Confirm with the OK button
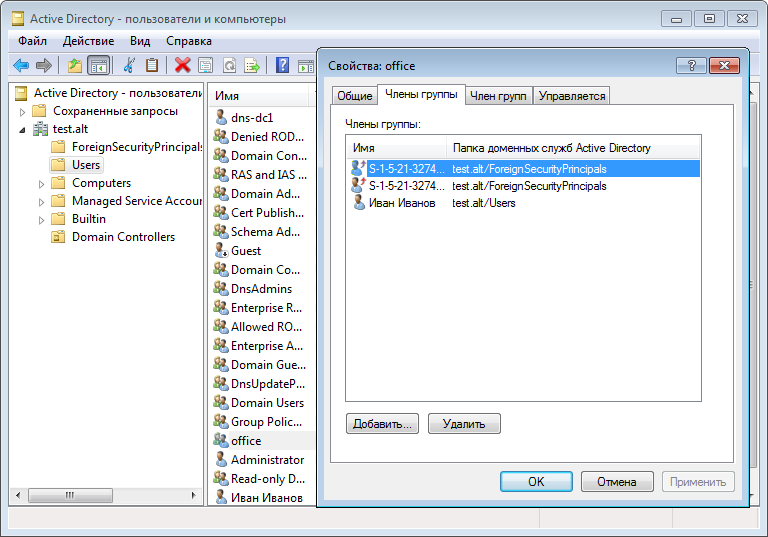 (536, 482)
